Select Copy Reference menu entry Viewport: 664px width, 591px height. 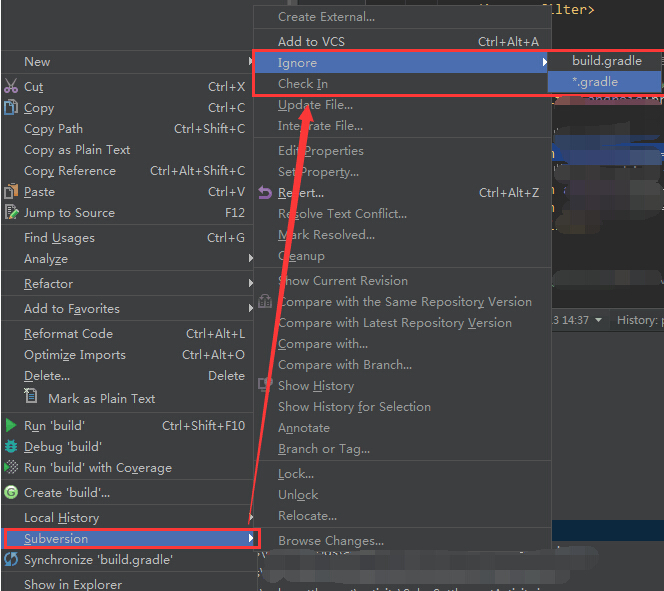[x=127, y=171]
